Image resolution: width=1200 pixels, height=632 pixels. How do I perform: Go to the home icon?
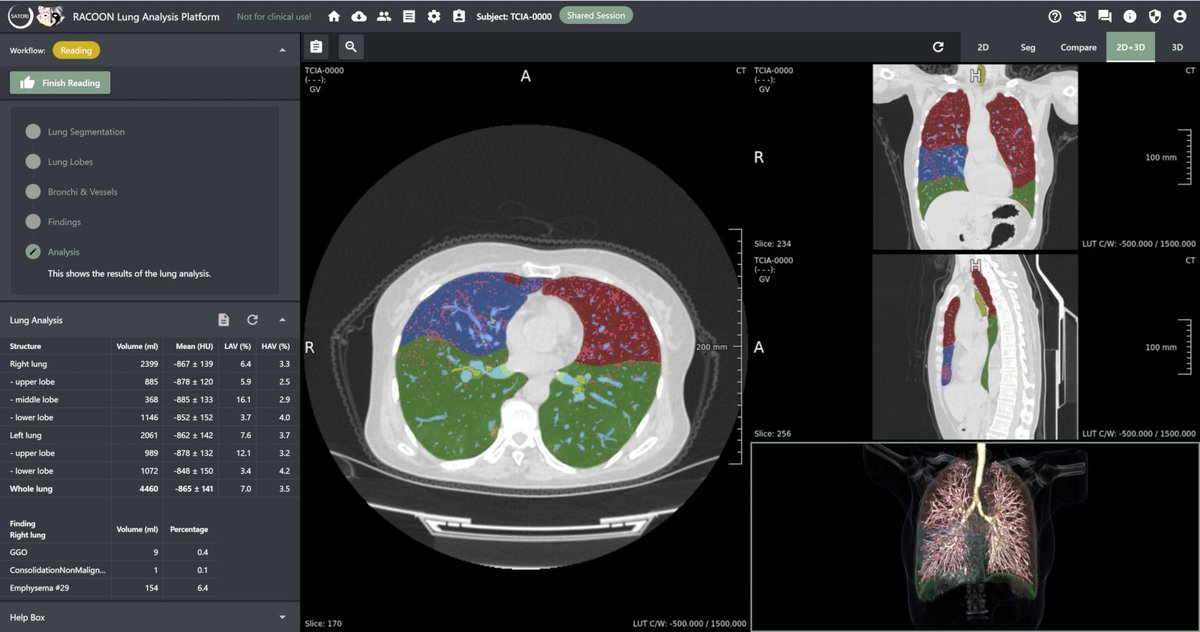click(334, 16)
